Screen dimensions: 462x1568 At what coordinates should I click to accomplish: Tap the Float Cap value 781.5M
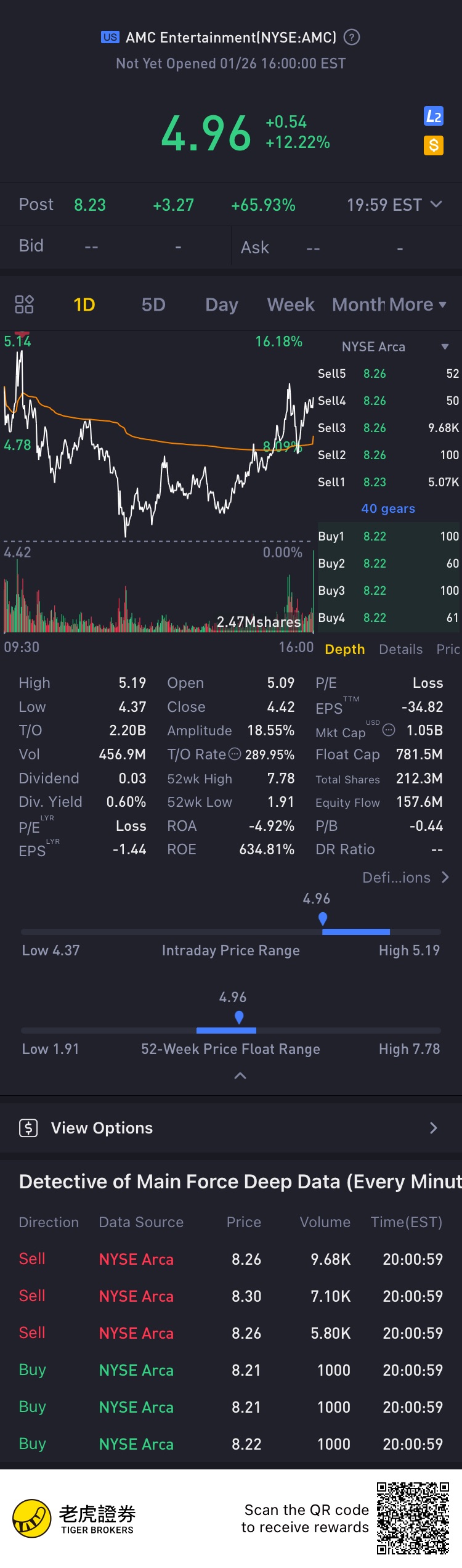419,754
